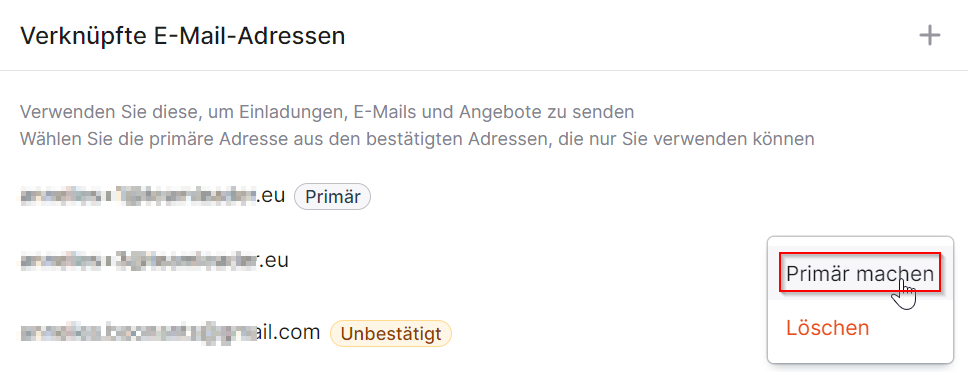The width and height of the screenshot is (968, 372).
Task: Click the blurred part of the gmail address
Action: click(139, 333)
